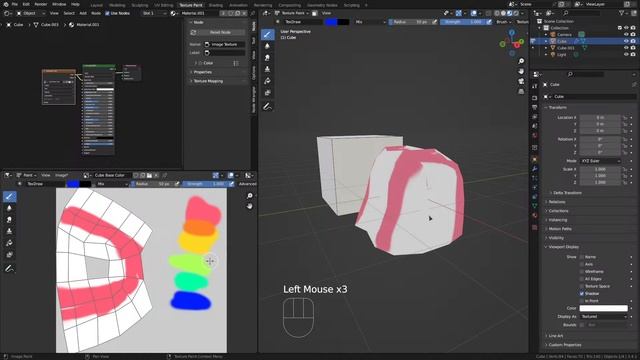Expand the Line Art panel
The image size is (640, 360).
(x=556, y=336)
